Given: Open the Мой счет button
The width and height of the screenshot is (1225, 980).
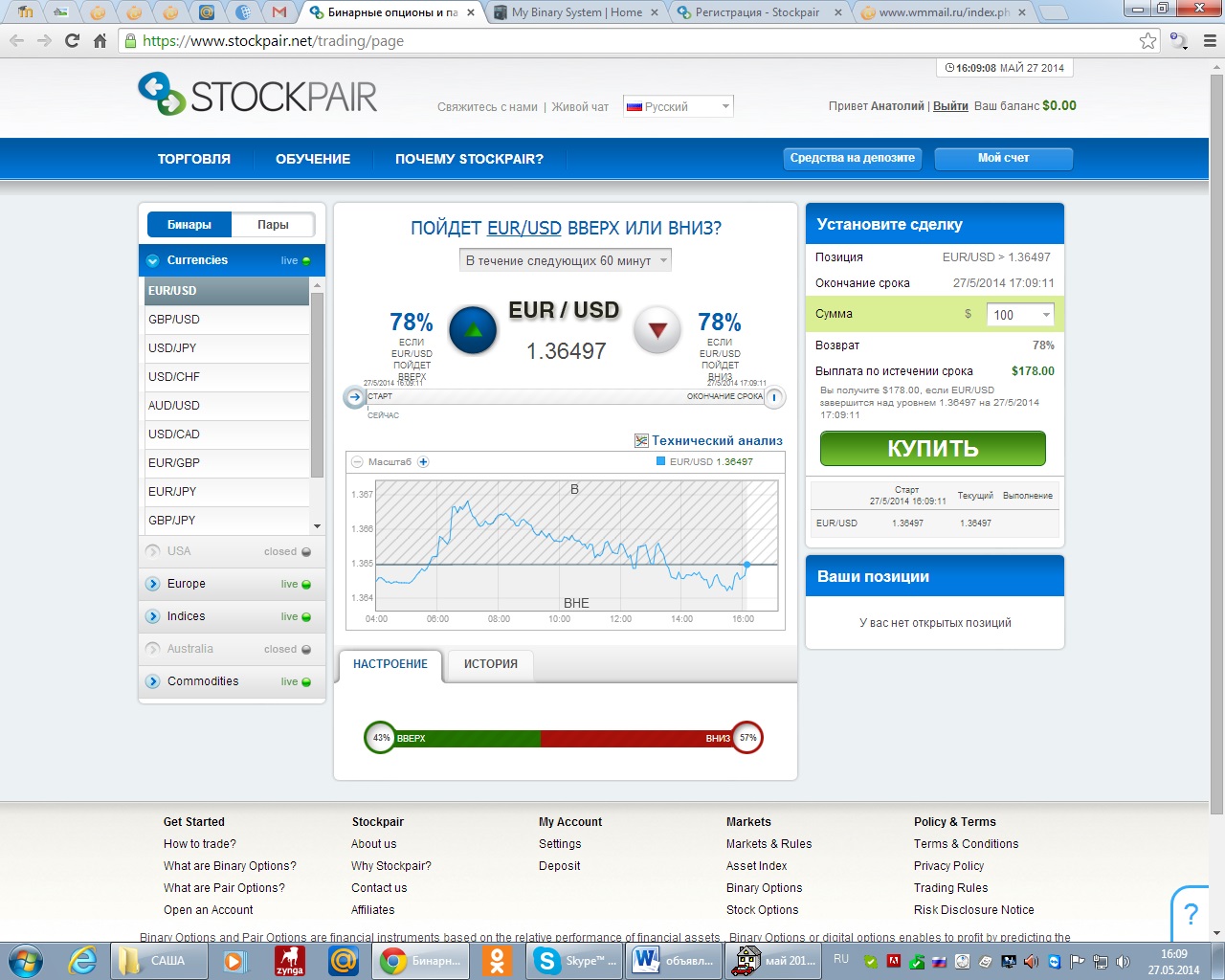Looking at the screenshot, I should (1004, 158).
